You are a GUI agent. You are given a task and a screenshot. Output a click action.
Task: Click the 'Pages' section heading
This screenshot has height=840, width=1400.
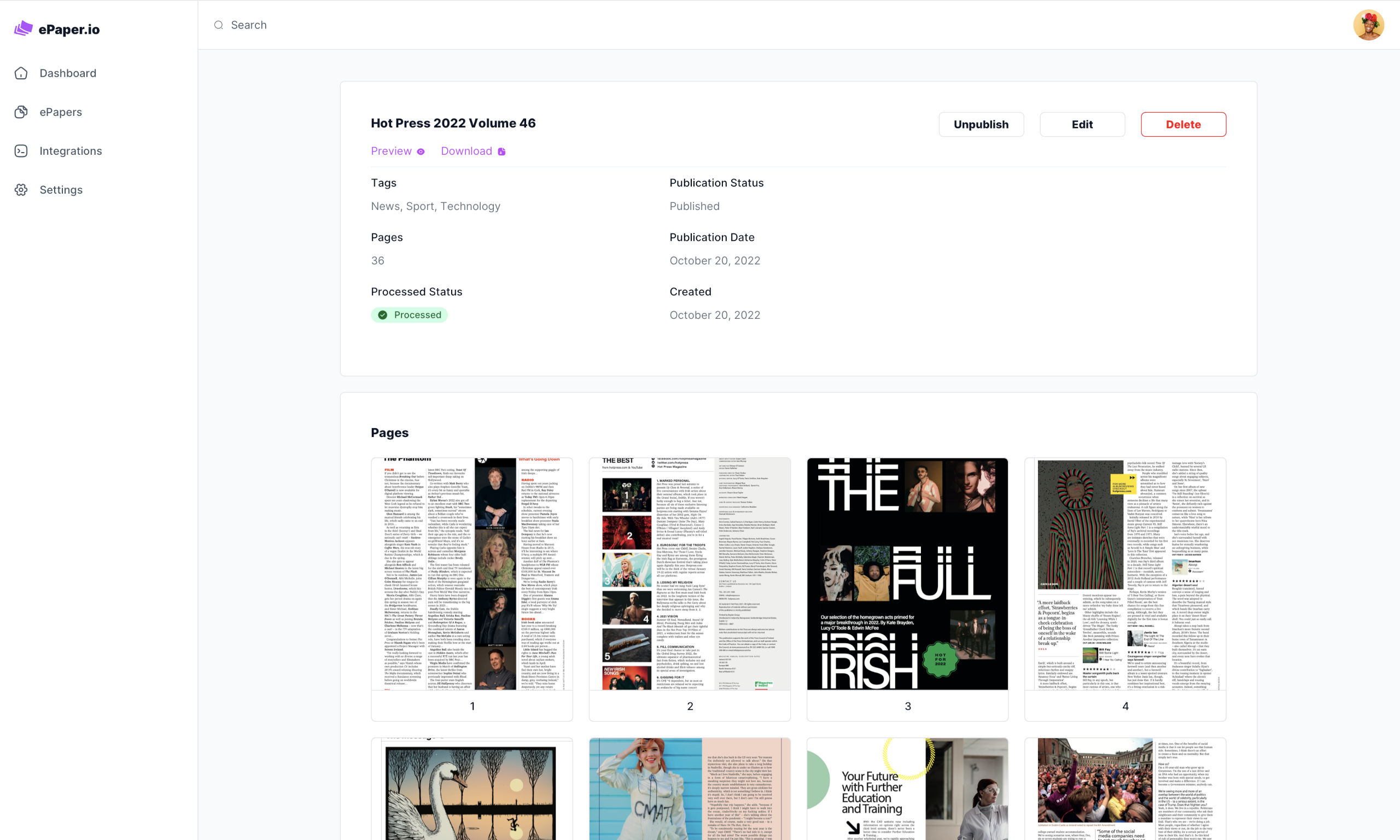pyautogui.click(x=389, y=433)
